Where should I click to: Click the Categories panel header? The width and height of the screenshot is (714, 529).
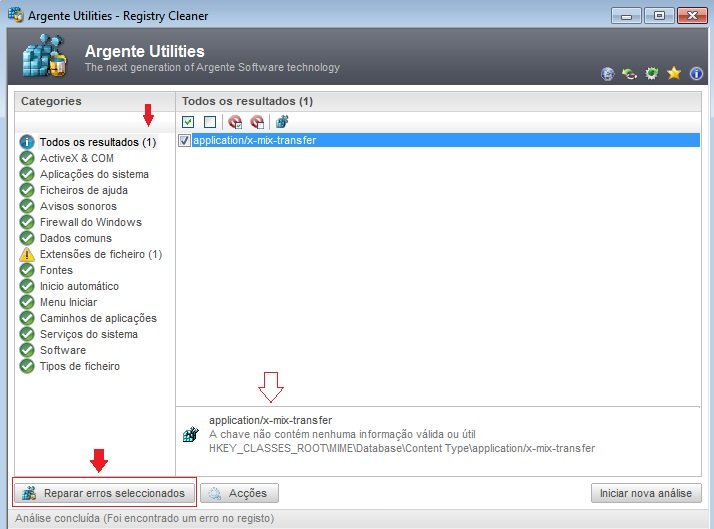pyautogui.click(x=95, y=102)
